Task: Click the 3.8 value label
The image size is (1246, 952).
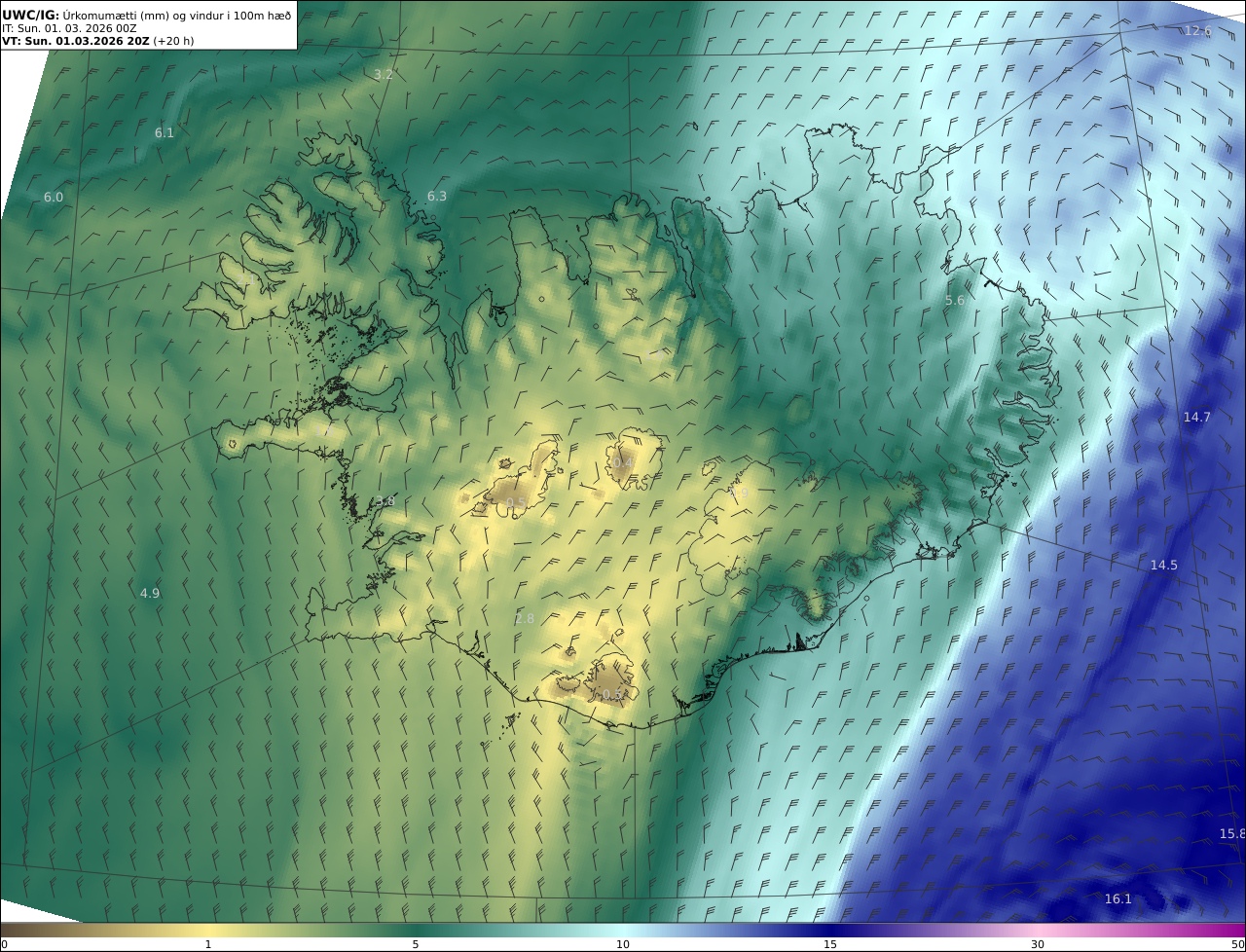Action: click(385, 501)
